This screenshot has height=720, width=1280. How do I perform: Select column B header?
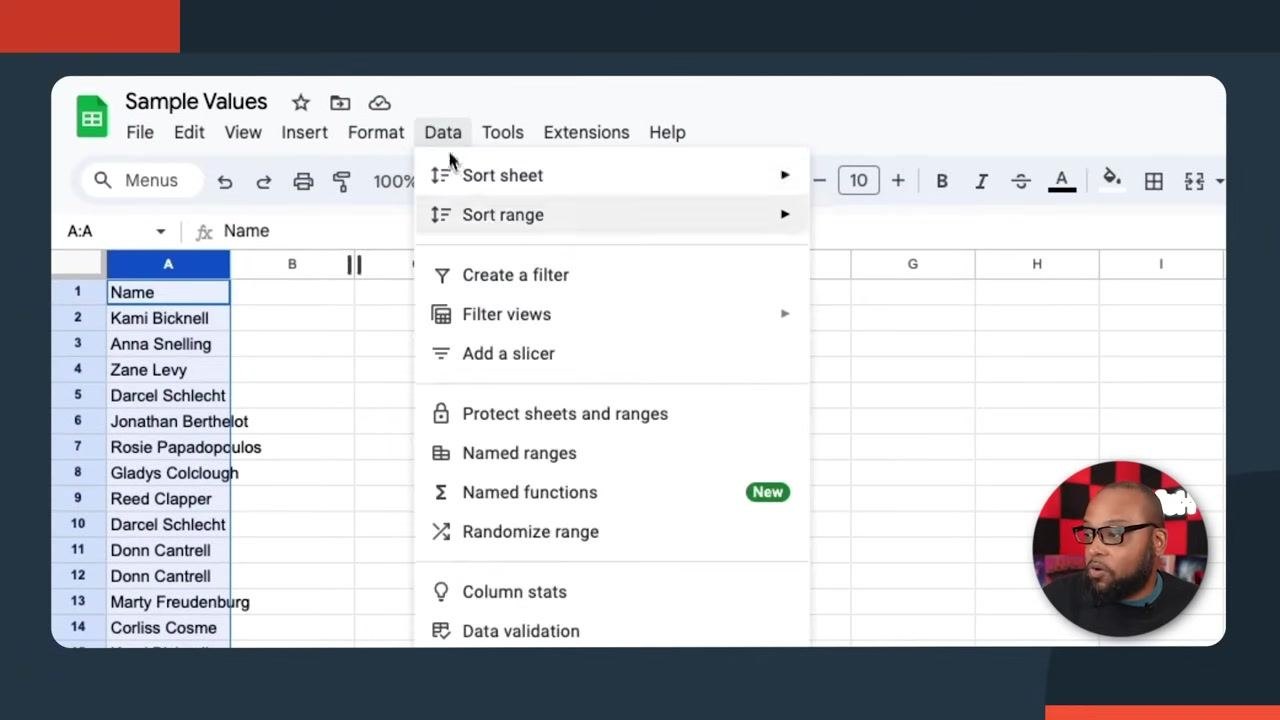tap(292, 264)
